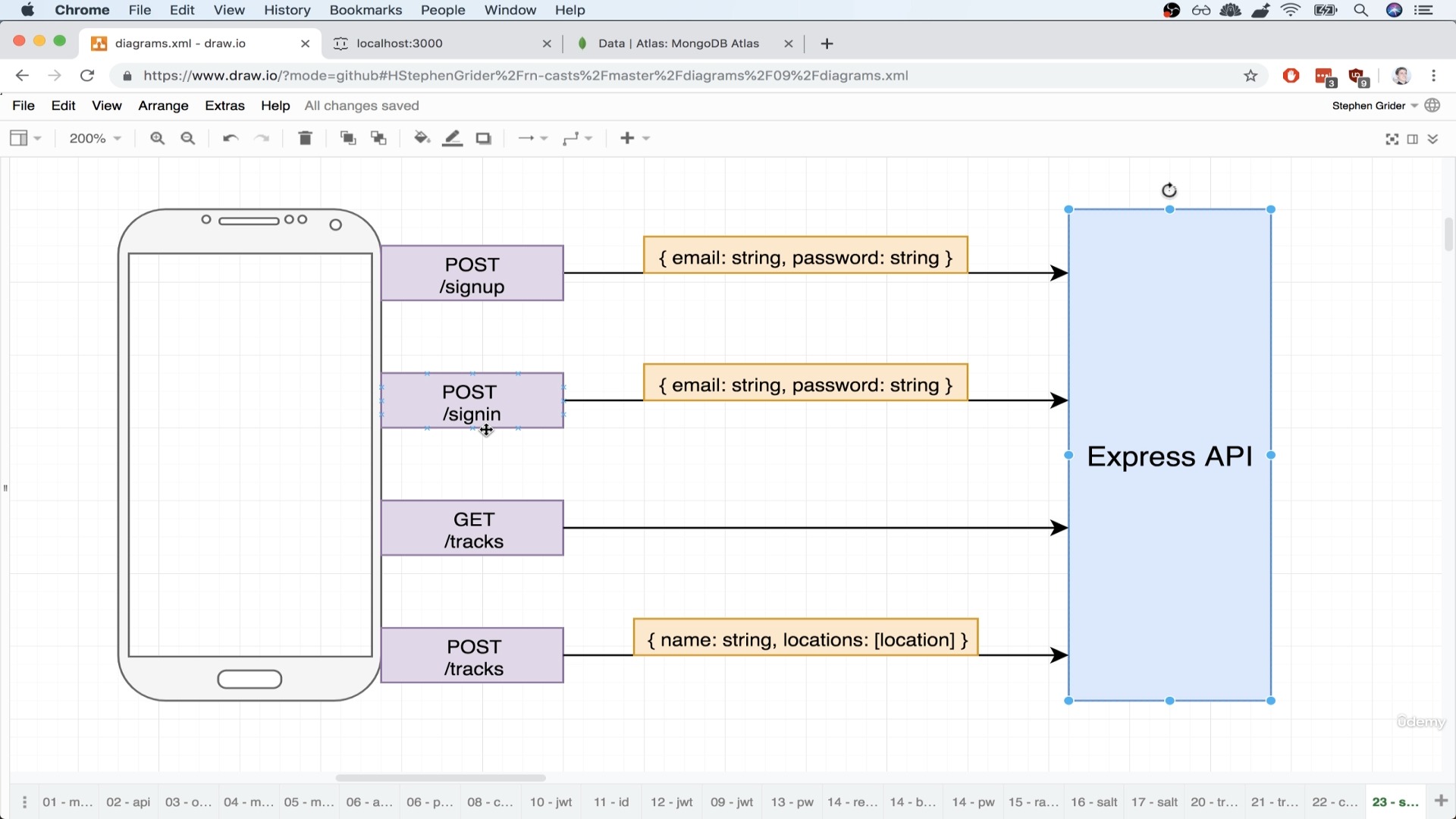Viewport: 1456px width, 819px height.
Task: Switch to the 02 - api page tab
Action: click(128, 802)
